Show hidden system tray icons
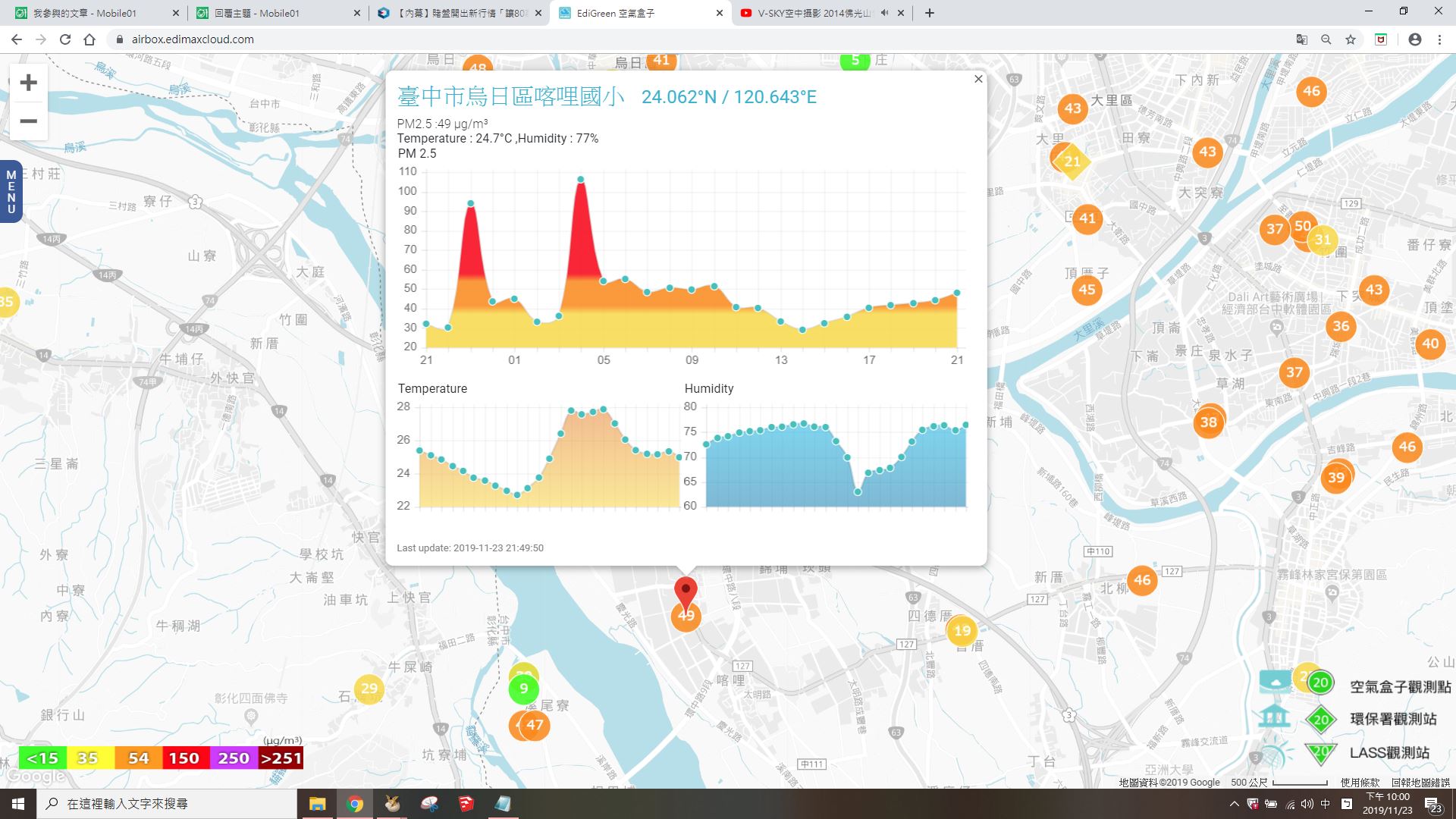Screen dimensions: 1456x819 [1234, 804]
